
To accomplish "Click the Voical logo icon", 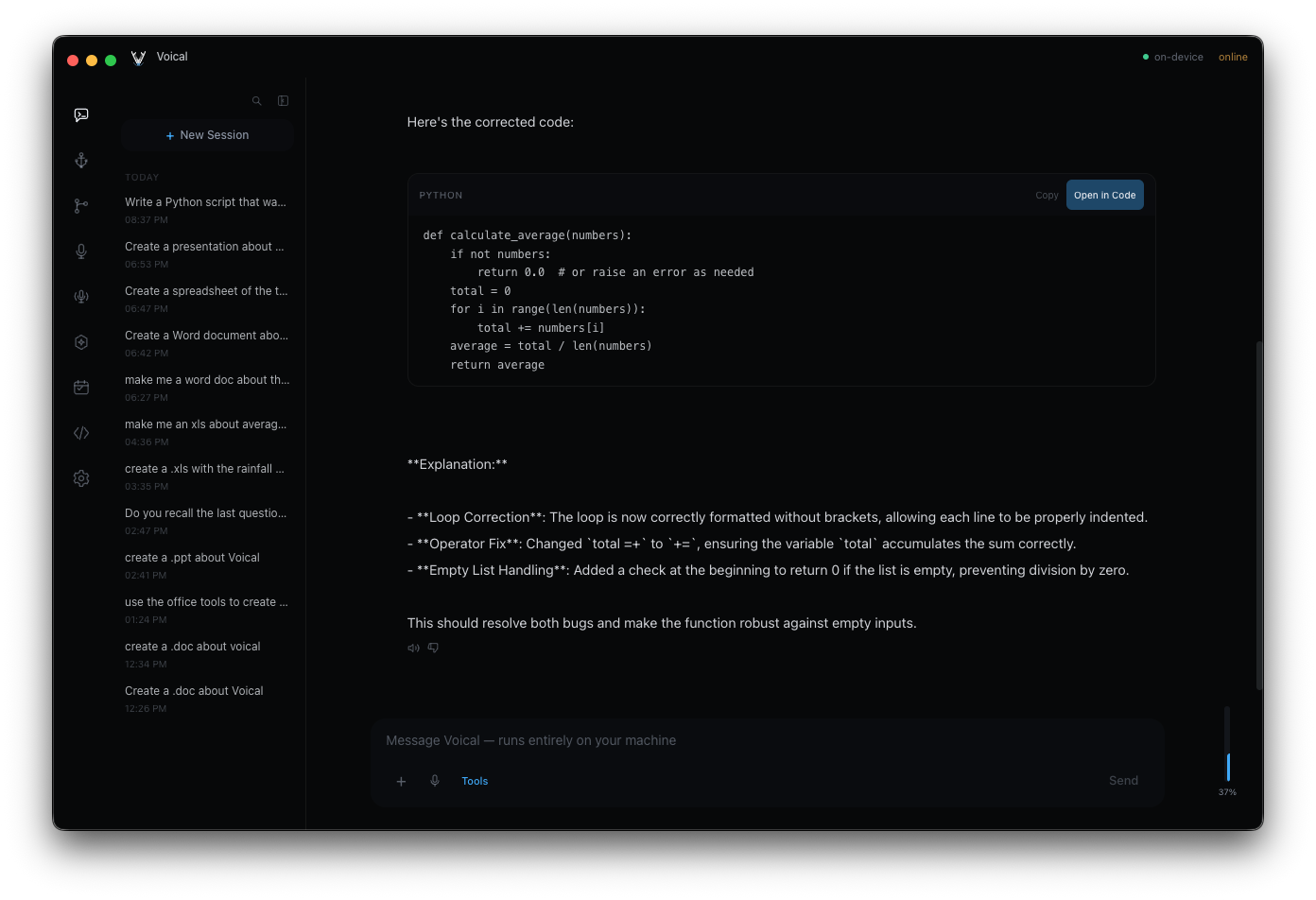I will [x=138, y=58].
